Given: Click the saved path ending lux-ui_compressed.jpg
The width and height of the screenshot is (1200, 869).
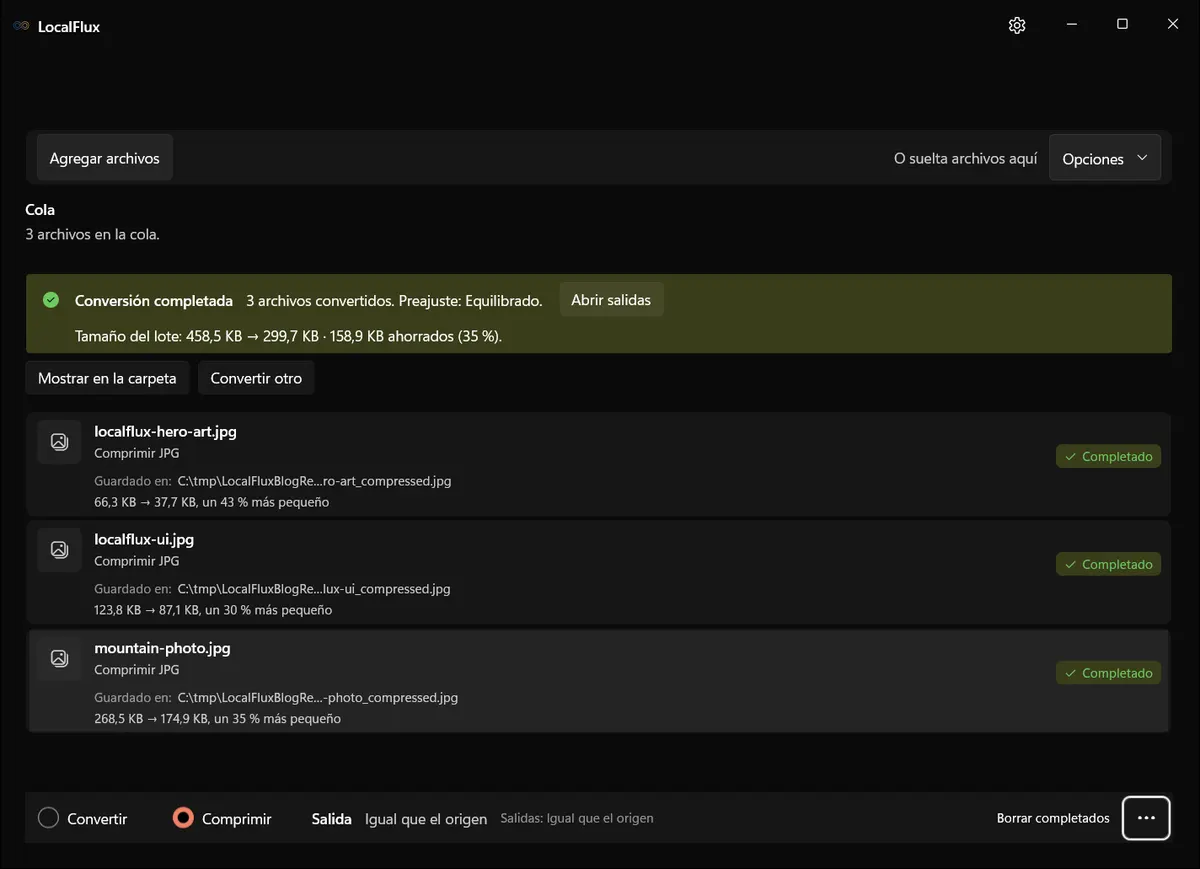Looking at the screenshot, I should pos(314,589).
